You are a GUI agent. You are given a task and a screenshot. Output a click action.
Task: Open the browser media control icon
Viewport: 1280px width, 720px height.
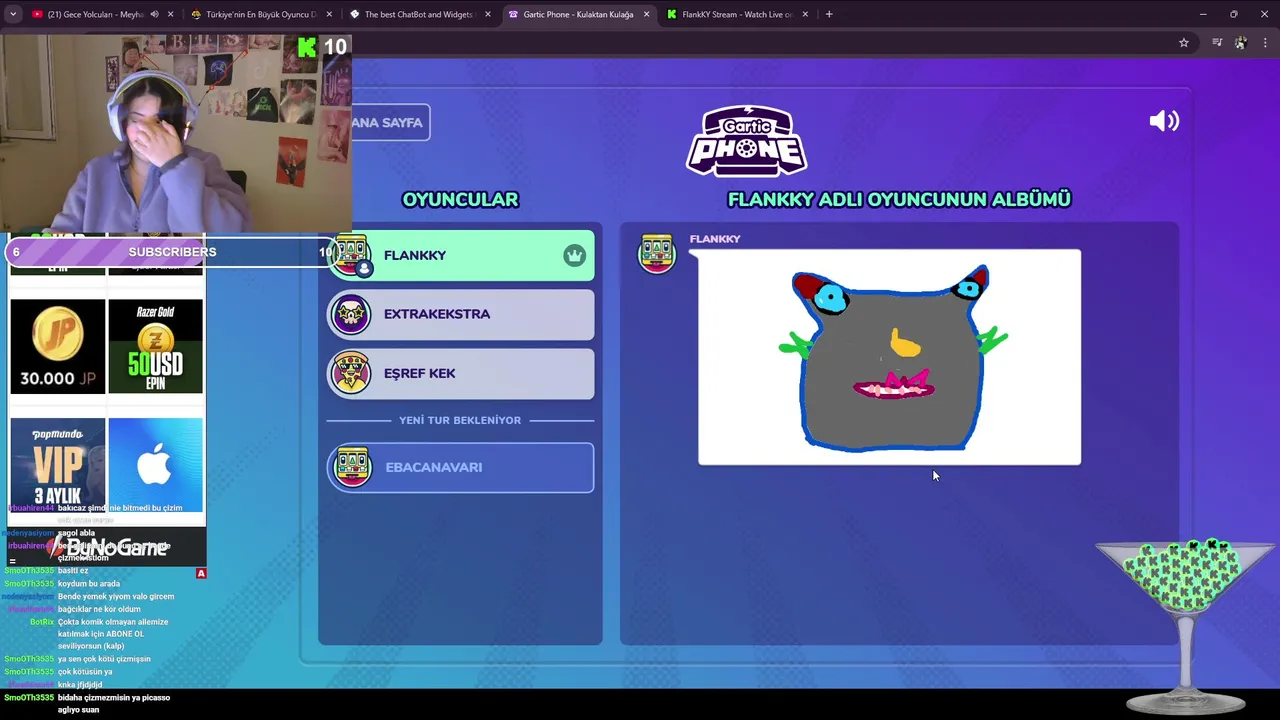[1217, 43]
